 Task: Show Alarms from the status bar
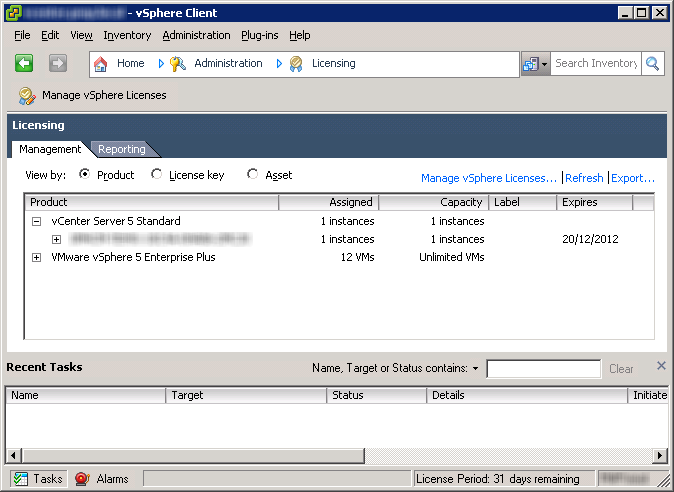pyautogui.click(x=82, y=479)
